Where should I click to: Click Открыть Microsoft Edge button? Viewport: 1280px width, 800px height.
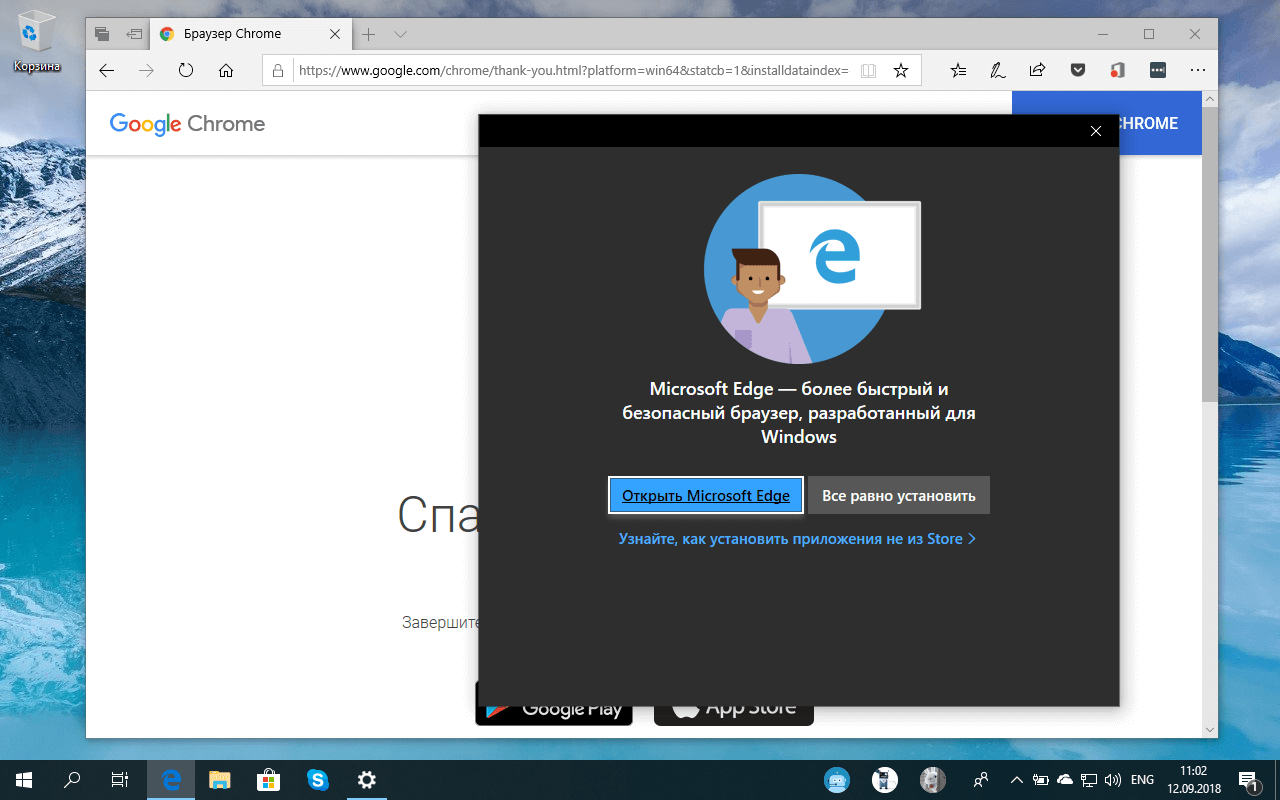(x=706, y=495)
